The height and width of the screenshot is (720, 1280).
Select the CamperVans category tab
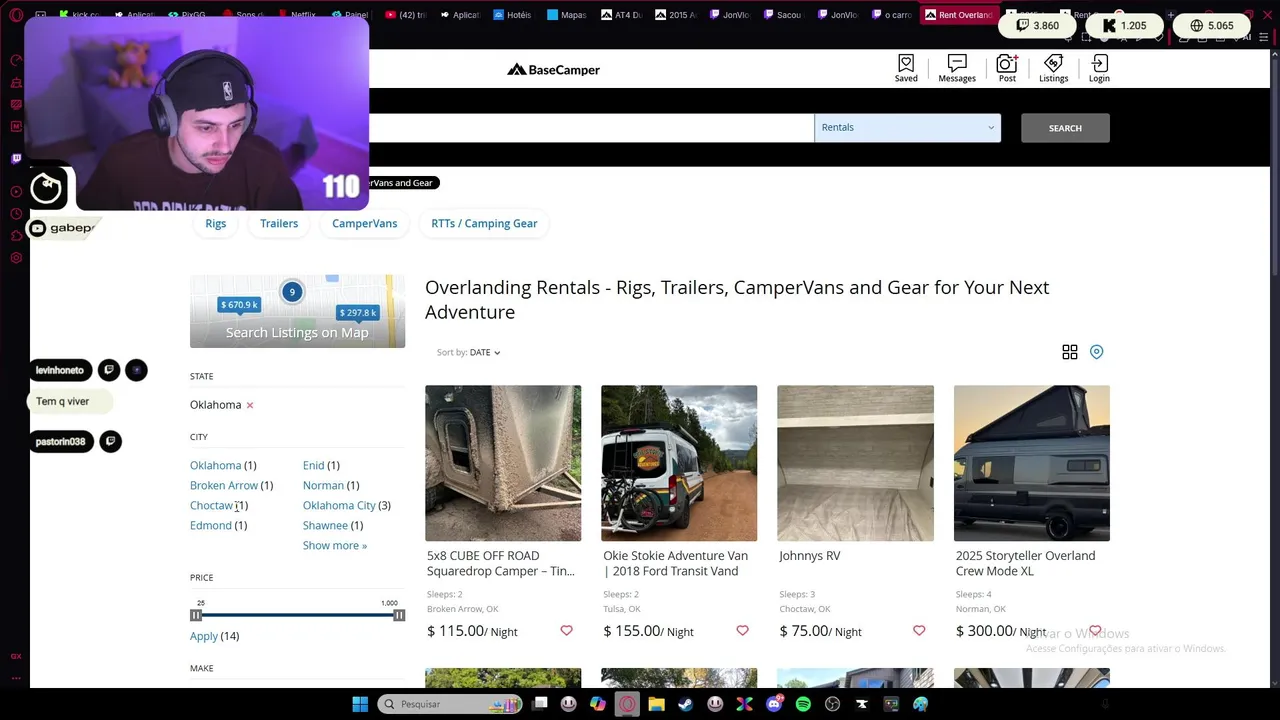pos(364,223)
